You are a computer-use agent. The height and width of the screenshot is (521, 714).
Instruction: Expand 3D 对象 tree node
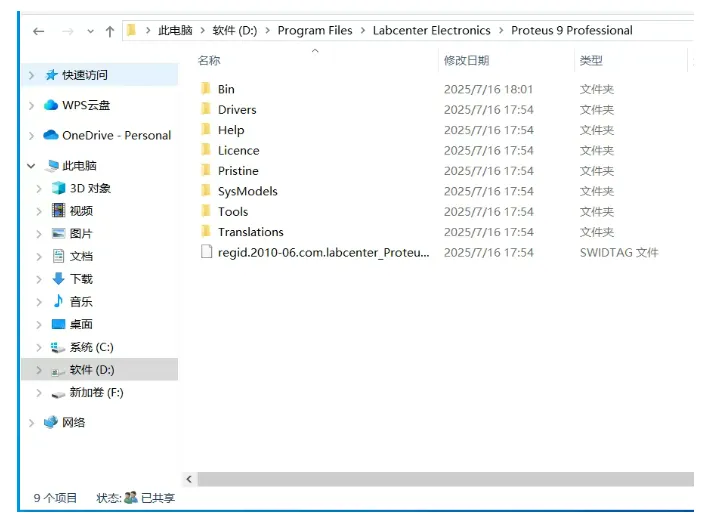click(39, 189)
